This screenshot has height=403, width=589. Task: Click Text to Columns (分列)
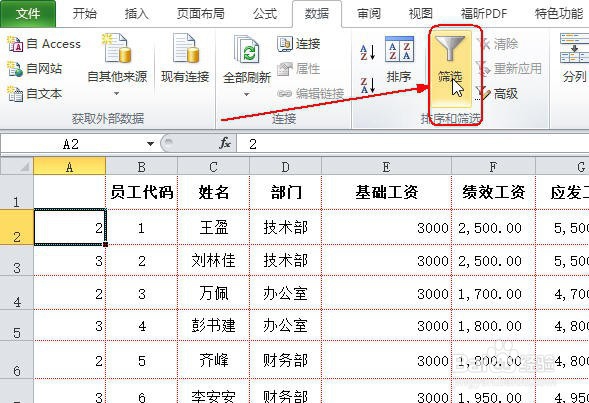[574, 59]
